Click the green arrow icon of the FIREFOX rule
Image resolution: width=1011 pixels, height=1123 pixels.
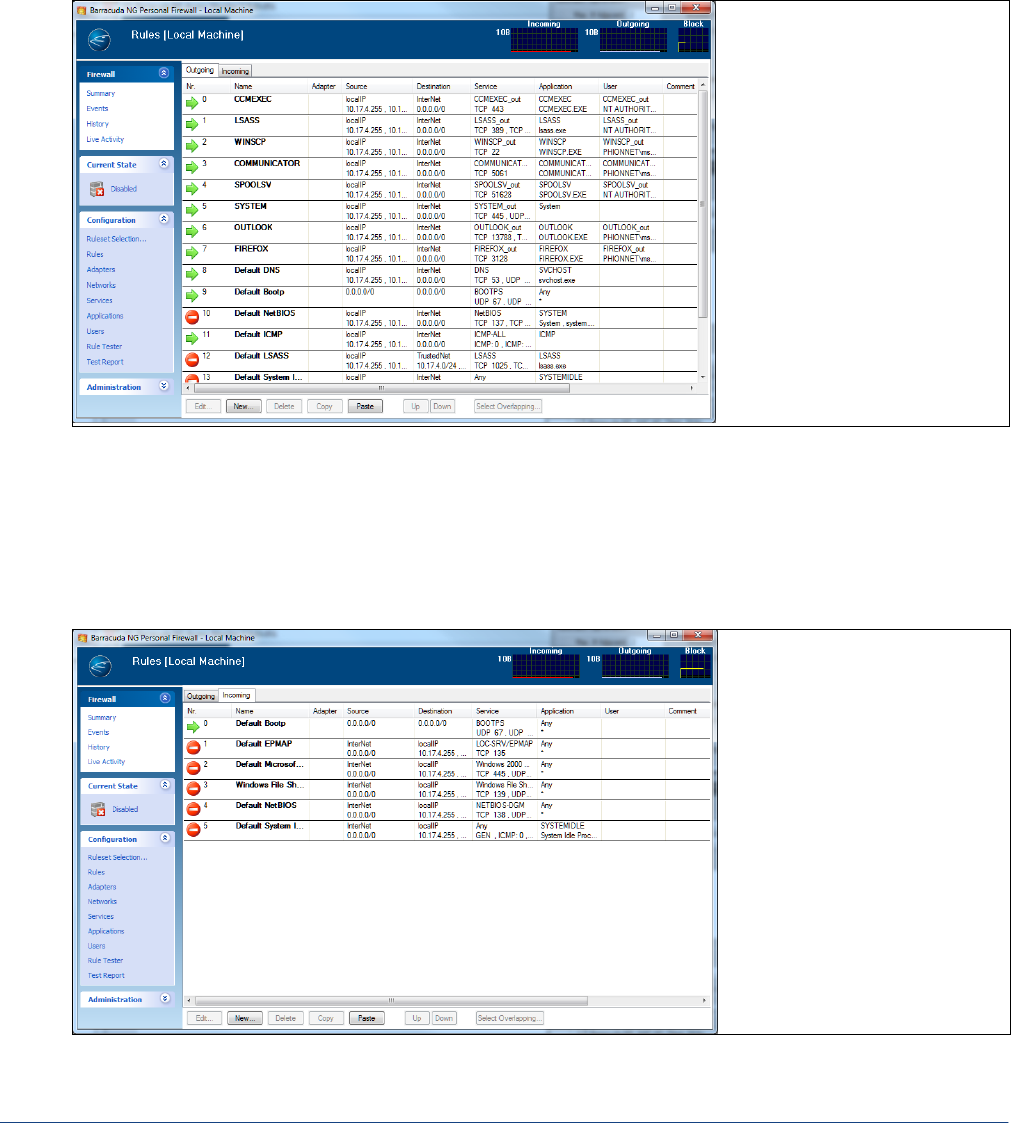tap(192, 253)
